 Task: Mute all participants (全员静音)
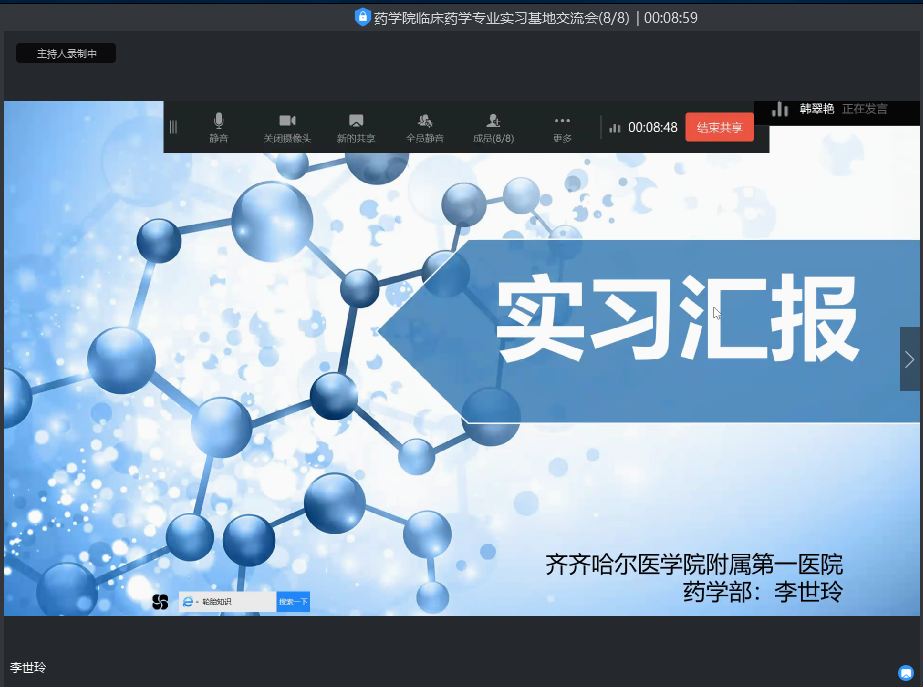425,127
